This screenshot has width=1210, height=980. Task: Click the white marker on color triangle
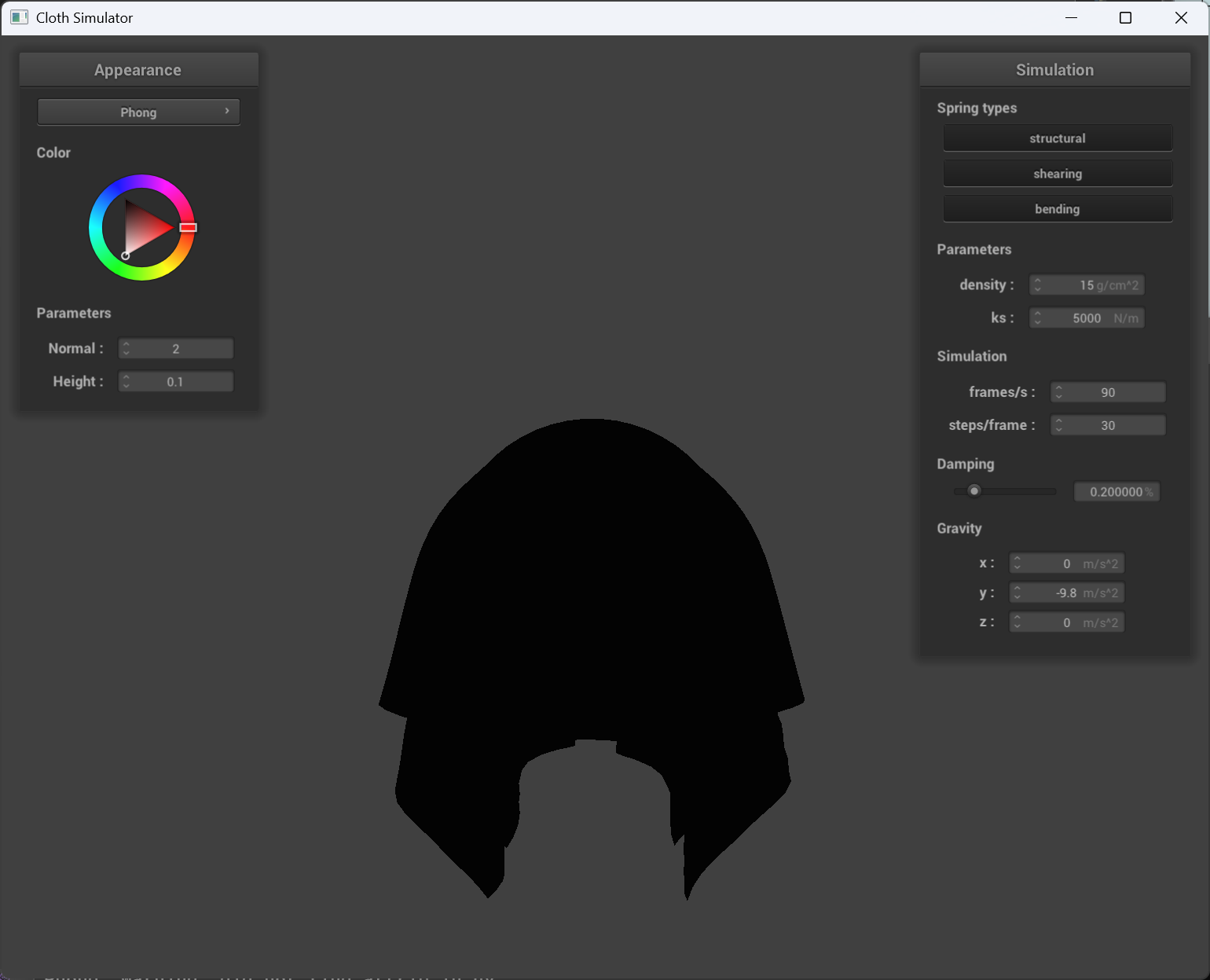(125, 255)
